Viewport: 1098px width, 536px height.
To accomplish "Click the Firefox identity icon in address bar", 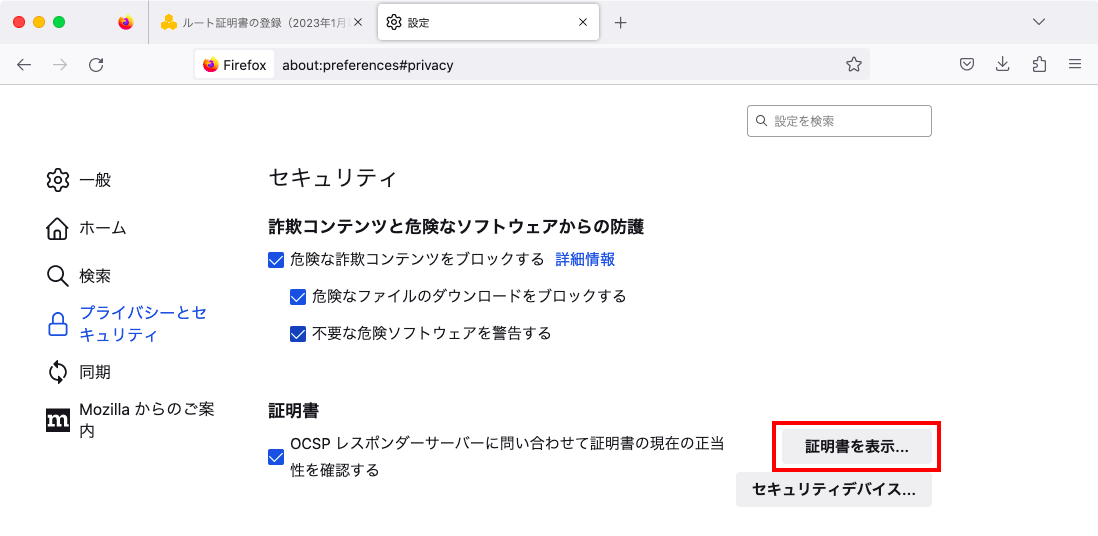I will coord(235,65).
